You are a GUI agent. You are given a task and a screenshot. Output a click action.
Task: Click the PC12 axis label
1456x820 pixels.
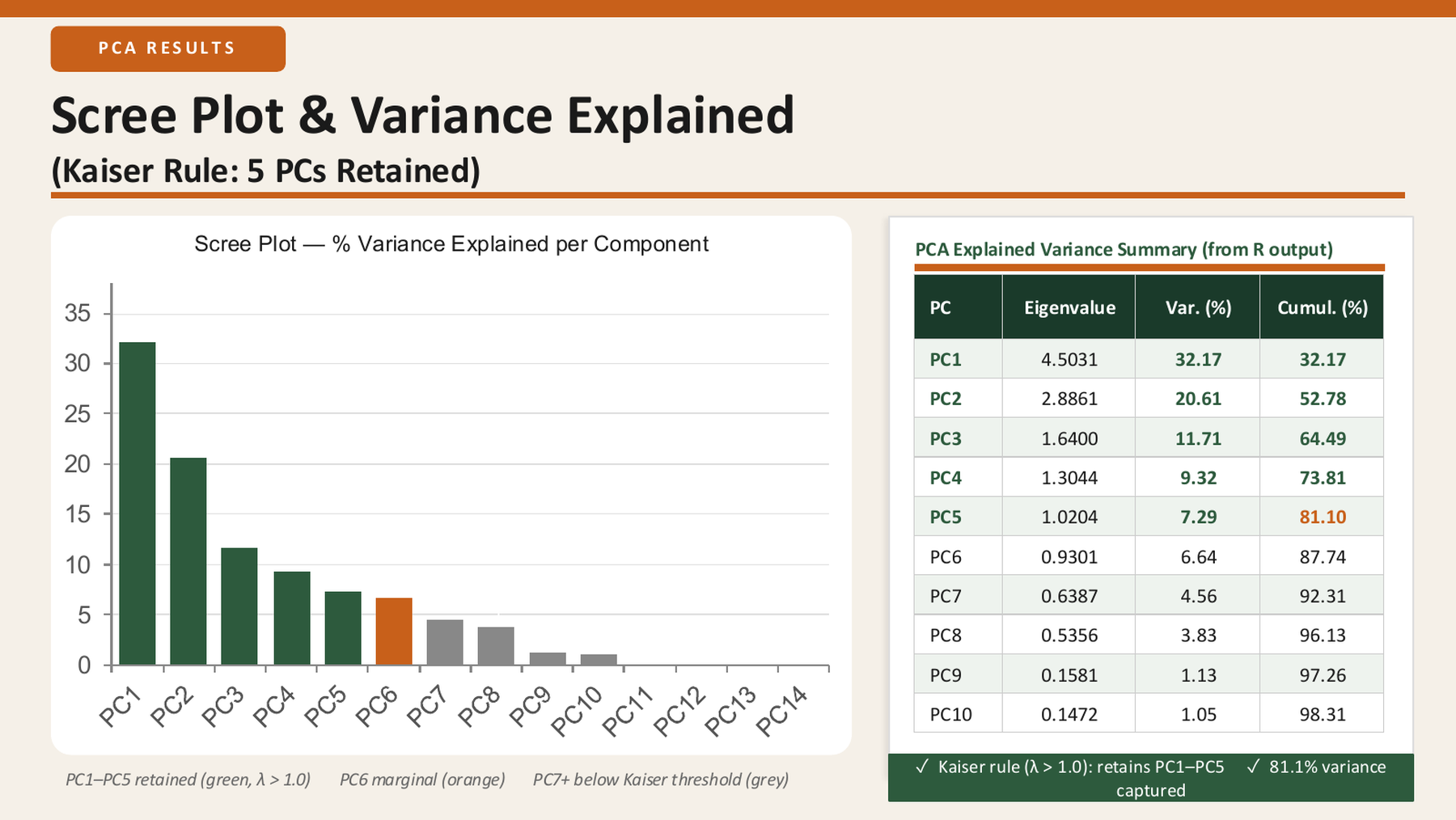point(680,712)
